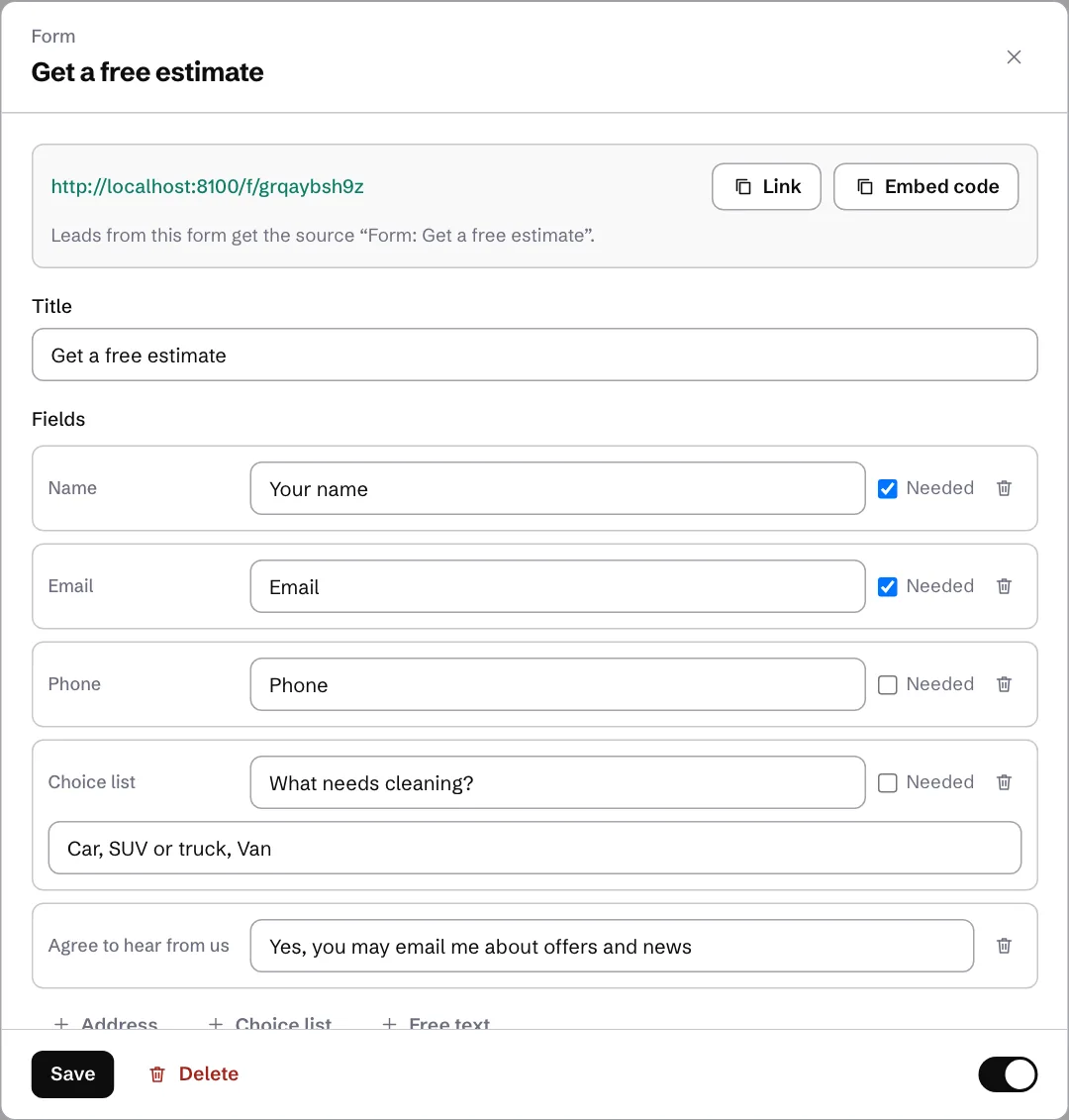This screenshot has height=1120, width=1069.
Task: Uncheck Needed for the Email field
Action: click(888, 586)
